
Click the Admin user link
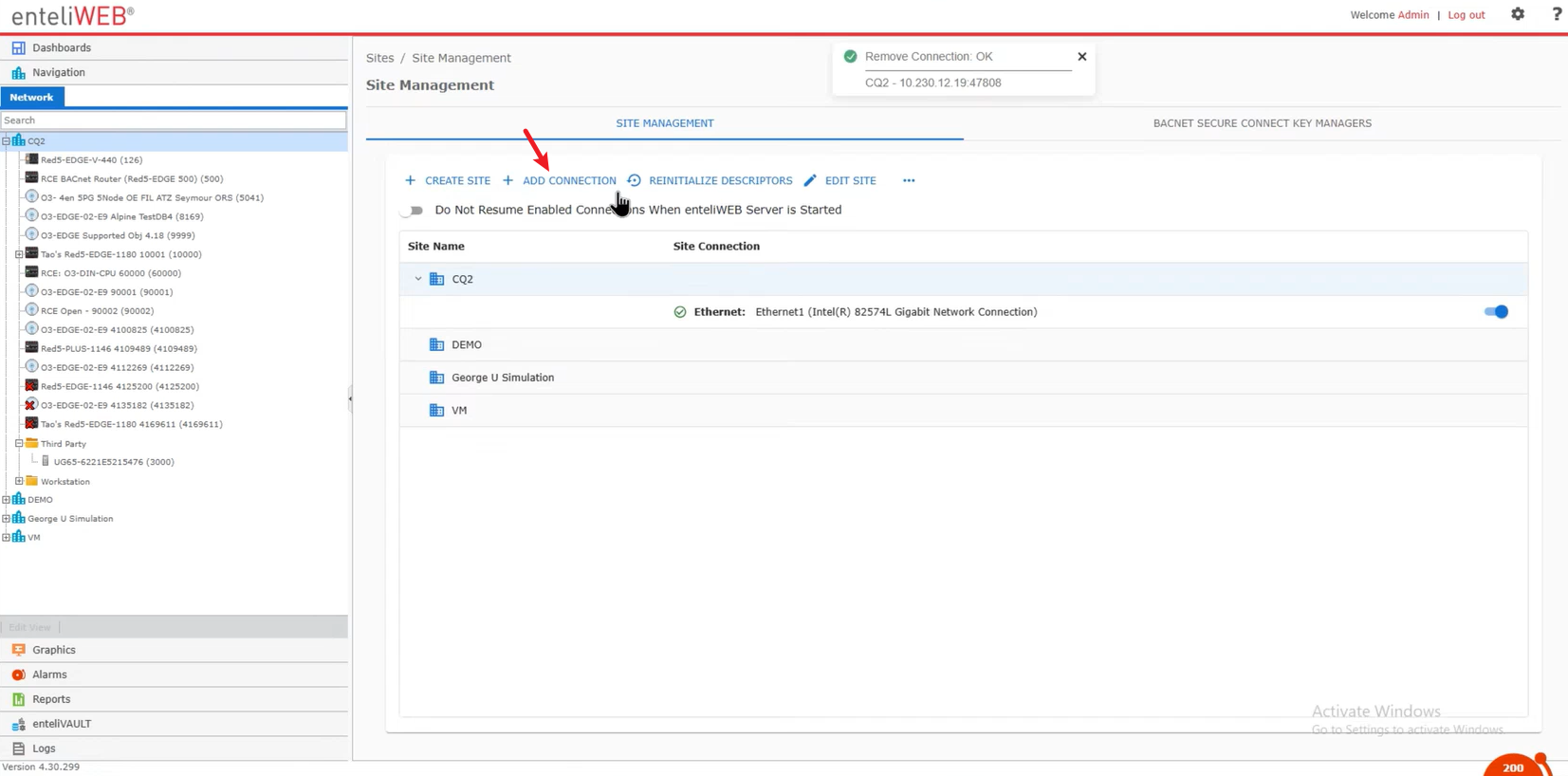coord(1413,15)
